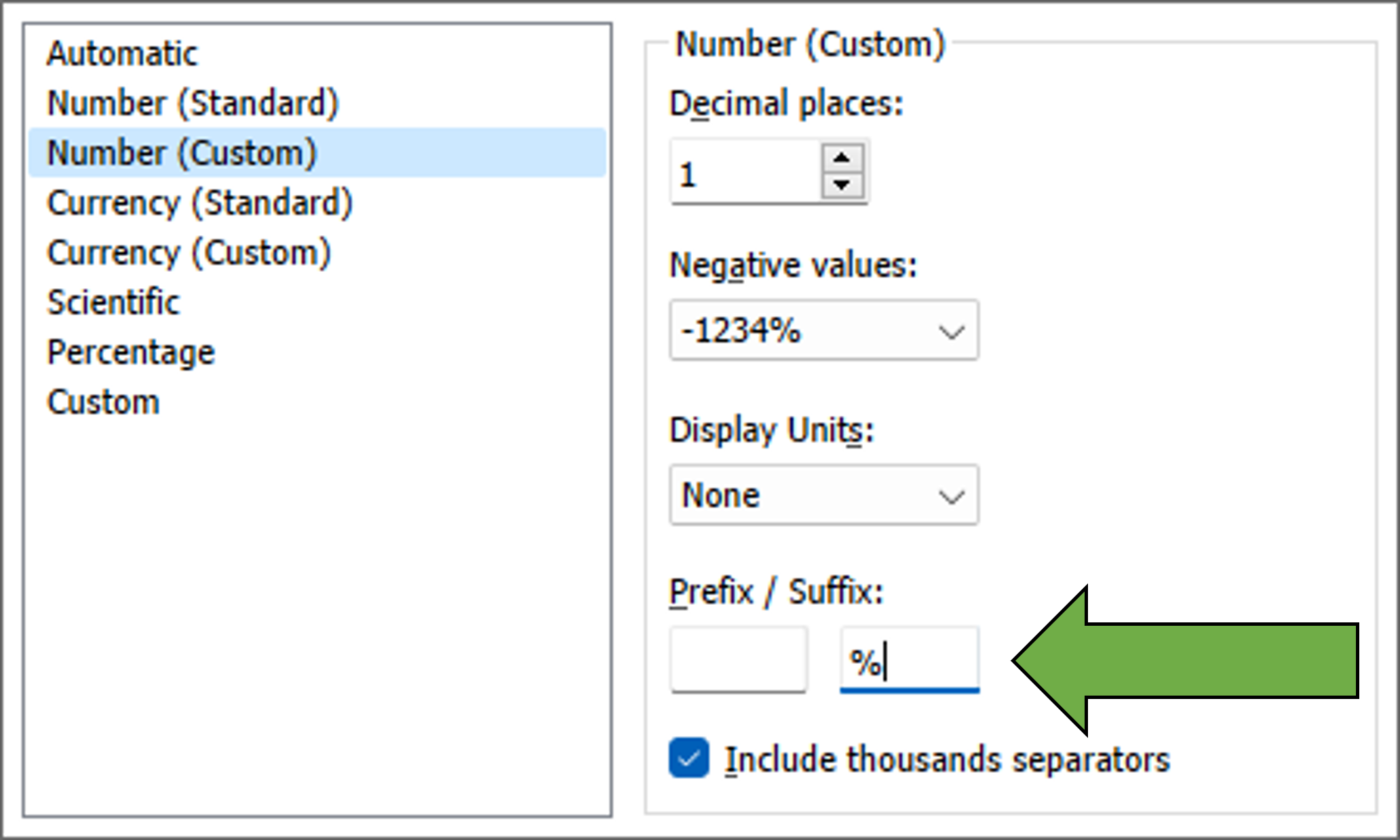This screenshot has width=1400, height=840.
Task: Choose Number (Standard) format
Action: [193, 103]
